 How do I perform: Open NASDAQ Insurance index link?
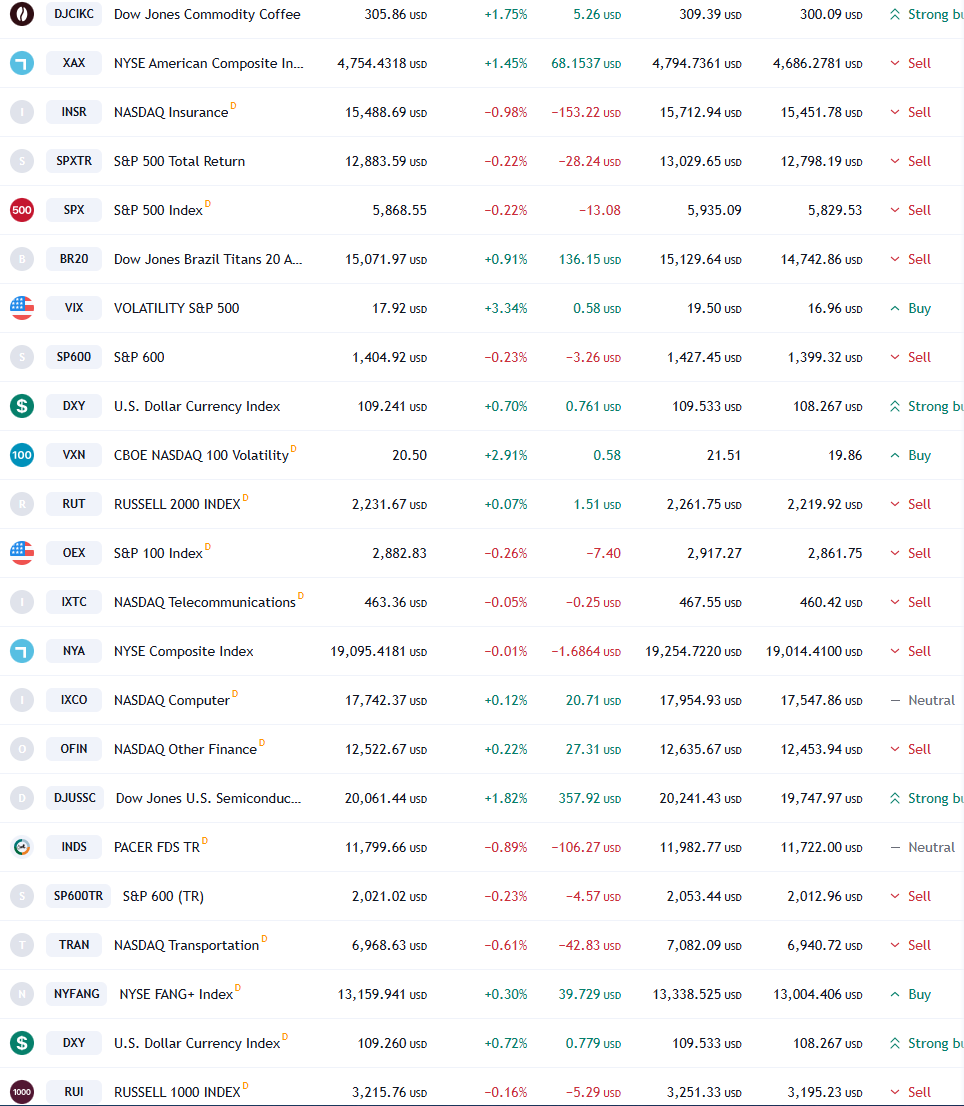click(171, 112)
